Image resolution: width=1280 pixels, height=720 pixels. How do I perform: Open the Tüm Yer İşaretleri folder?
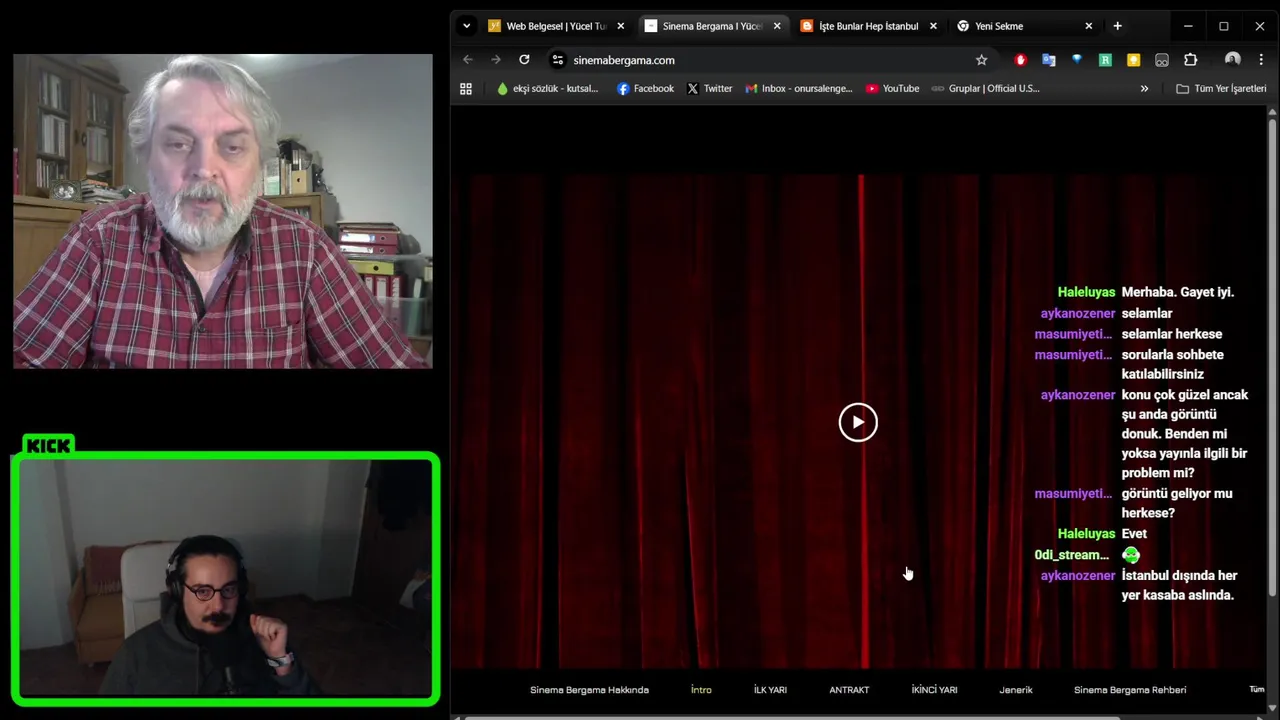tap(1221, 88)
